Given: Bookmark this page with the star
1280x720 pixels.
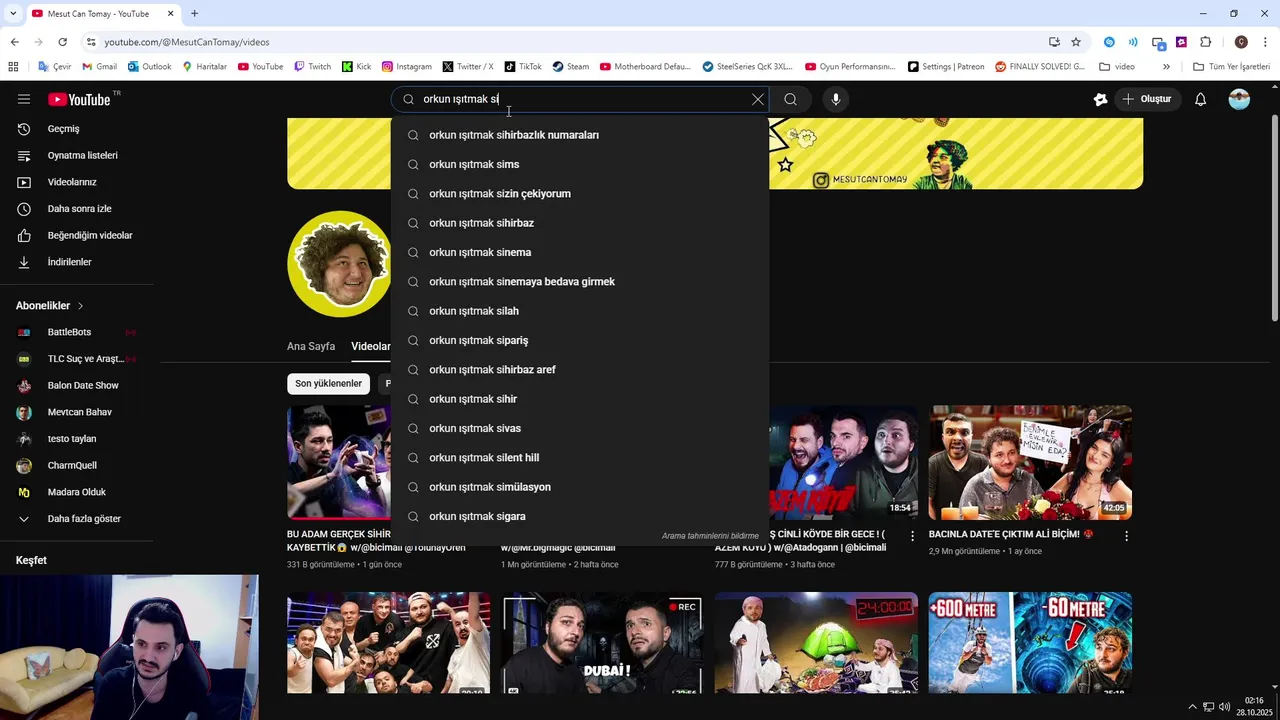Looking at the screenshot, I should point(1076,42).
